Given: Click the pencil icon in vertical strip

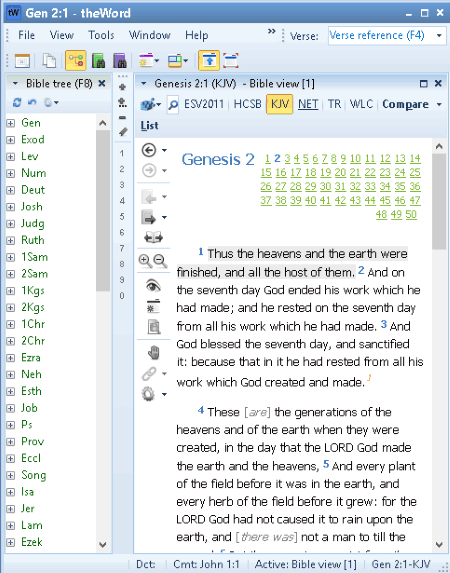Looking at the screenshot, I should (x=123, y=132).
